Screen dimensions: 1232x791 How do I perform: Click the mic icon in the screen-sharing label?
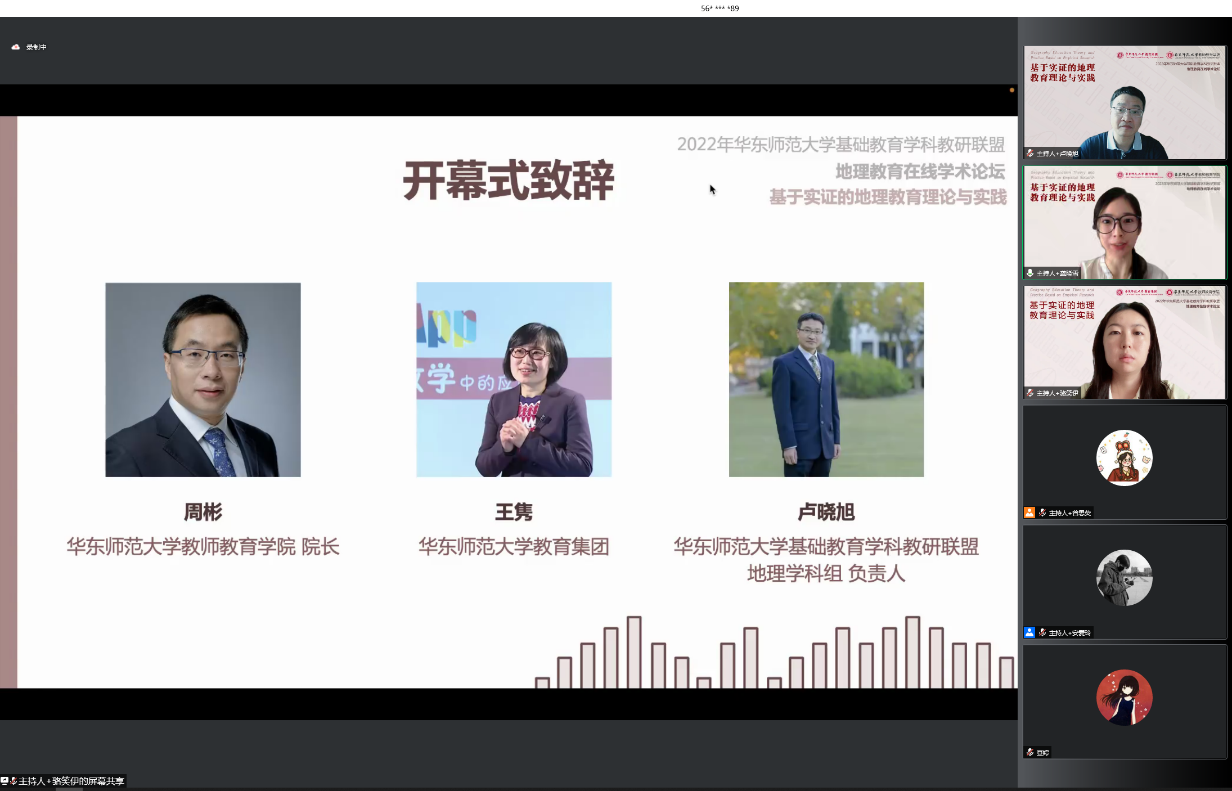14,781
